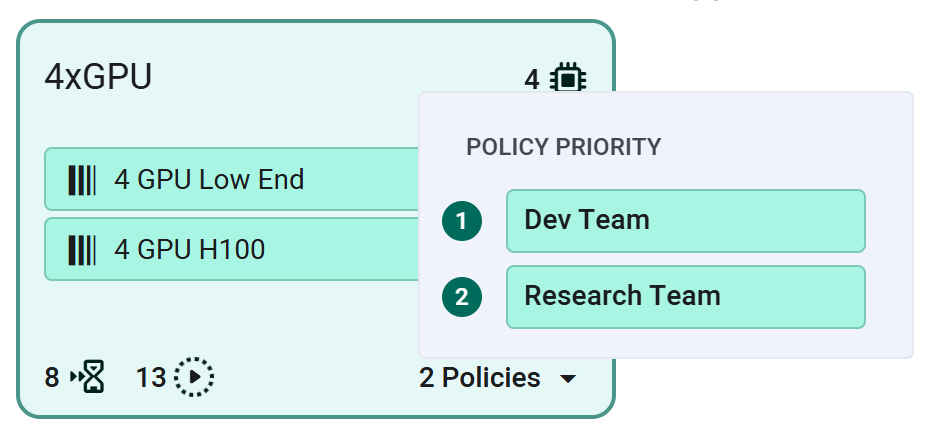The image size is (930, 434).
Task: Click the barcode icon beside 4 GPU H100
Action: tap(82, 249)
